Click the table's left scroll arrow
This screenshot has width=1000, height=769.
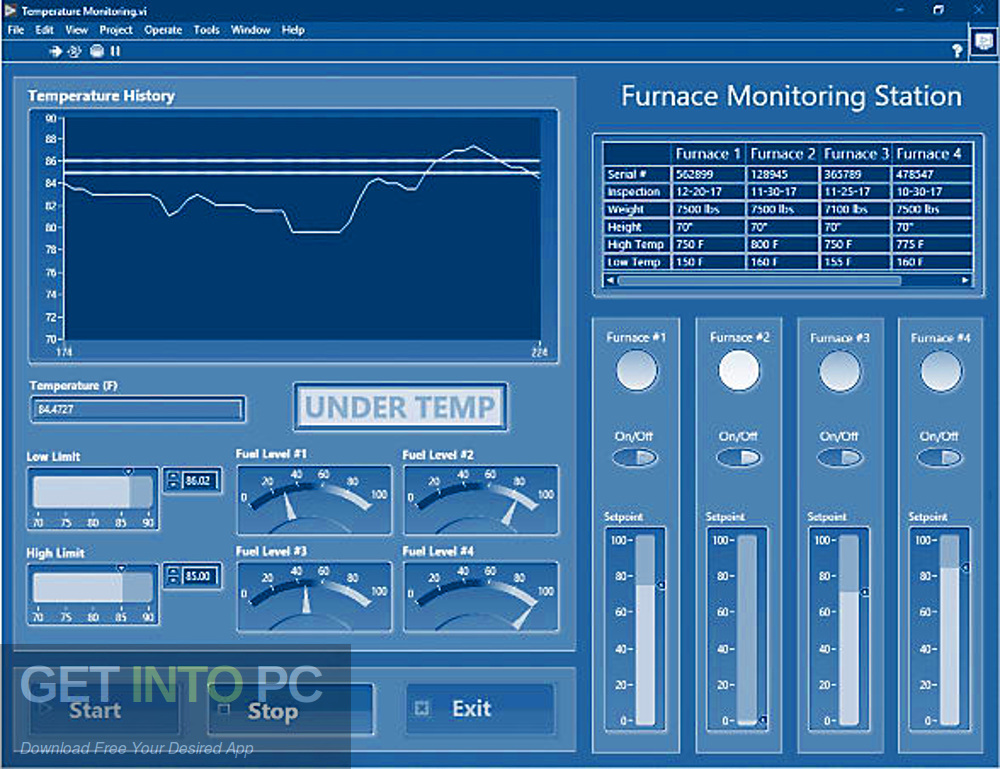pyautogui.click(x=611, y=280)
